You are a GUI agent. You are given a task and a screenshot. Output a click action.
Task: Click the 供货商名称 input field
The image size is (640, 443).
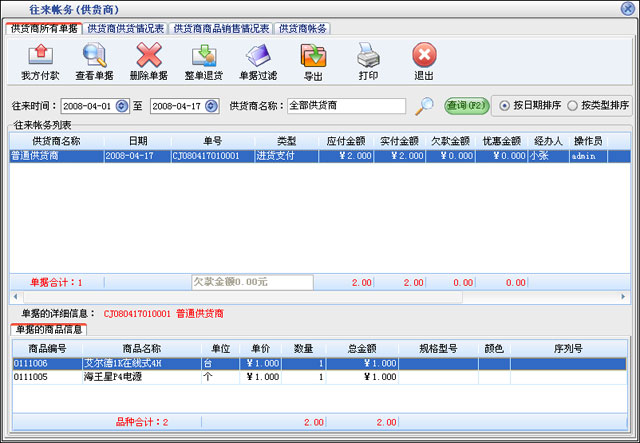345,106
